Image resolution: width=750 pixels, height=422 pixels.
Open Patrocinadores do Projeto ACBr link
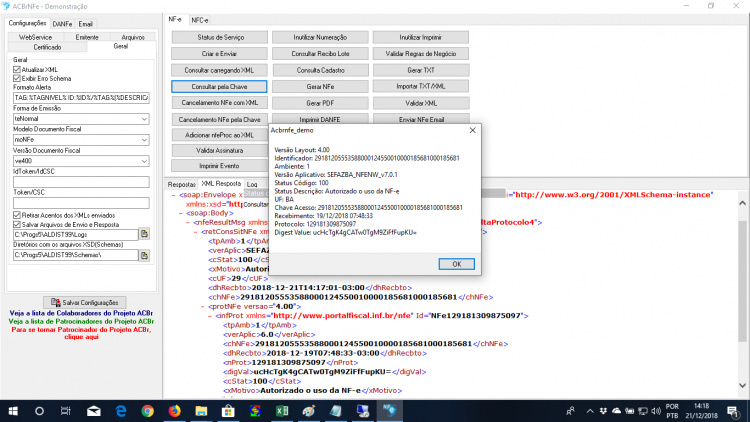click(x=81, y=322)
